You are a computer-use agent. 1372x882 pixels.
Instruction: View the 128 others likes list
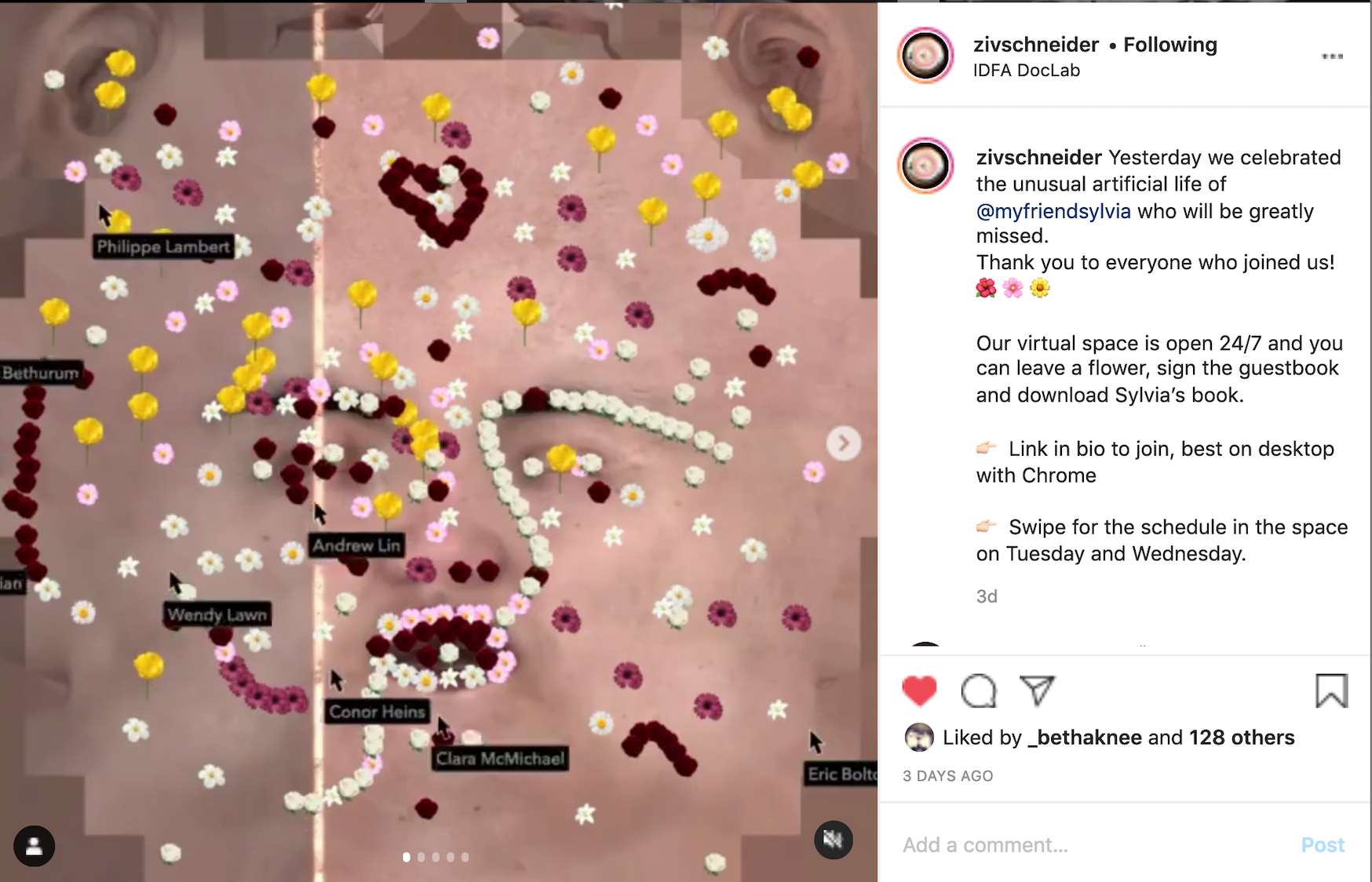tap(1242, 738)
